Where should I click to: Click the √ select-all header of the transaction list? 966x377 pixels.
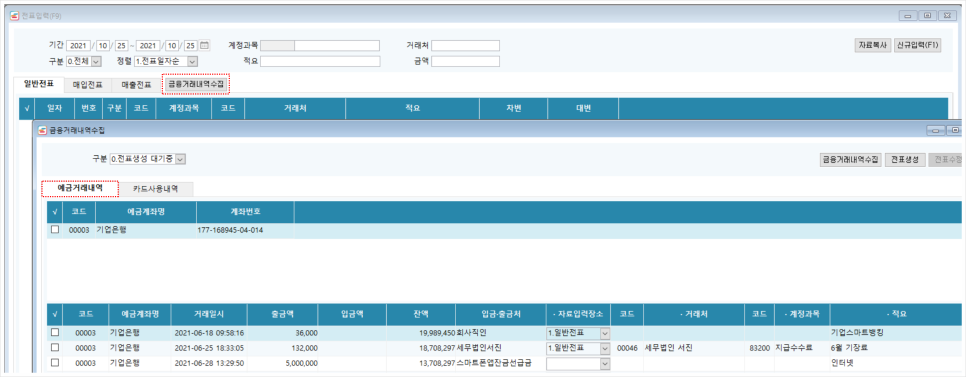pyautogui.click(x=55, y=314)
